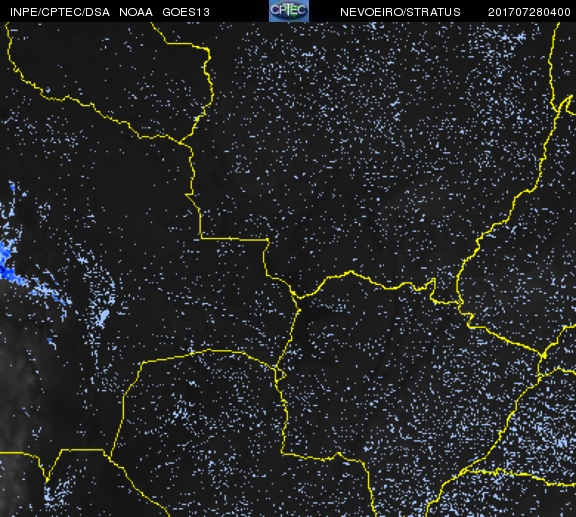Click the NOAA text in the header
Viewport: 576px width, 517px height.
click(136, 12)
